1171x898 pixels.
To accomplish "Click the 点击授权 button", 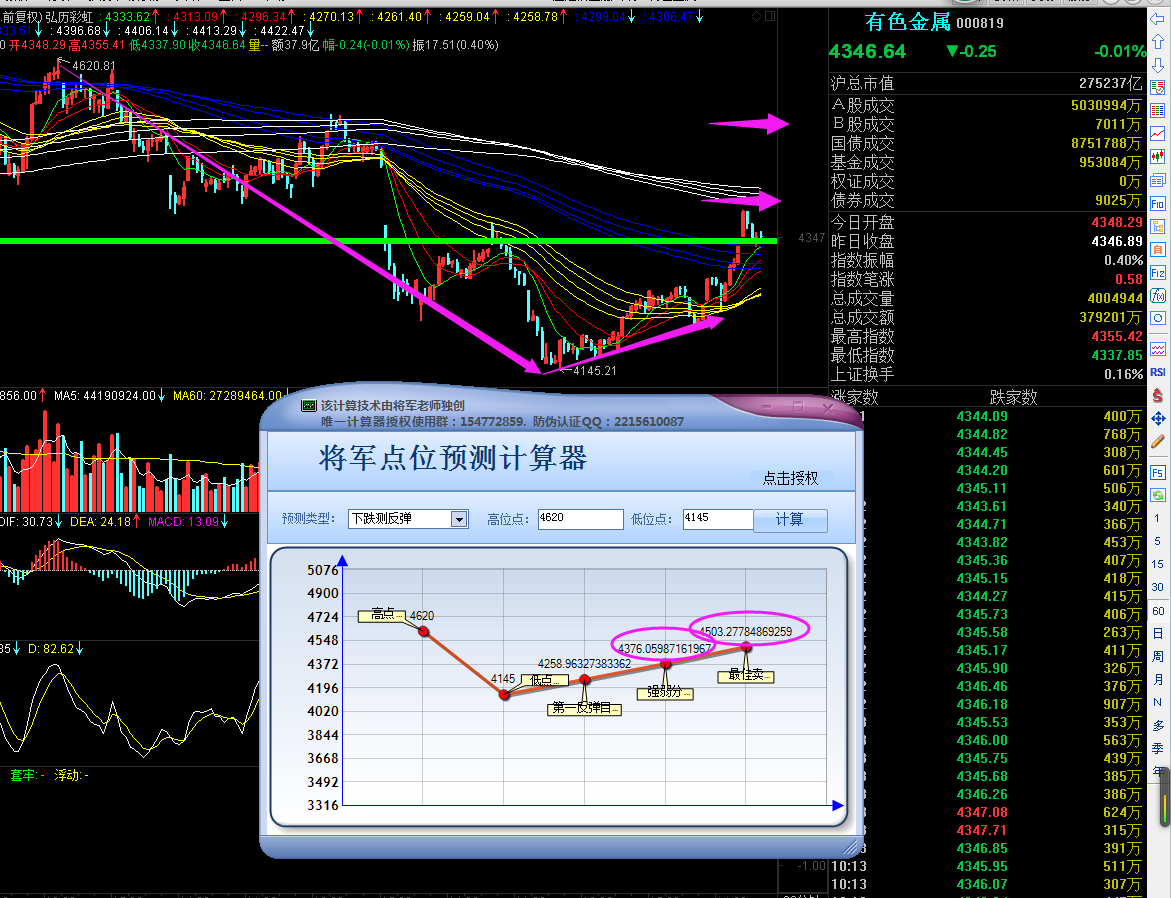I will (790, 478).
